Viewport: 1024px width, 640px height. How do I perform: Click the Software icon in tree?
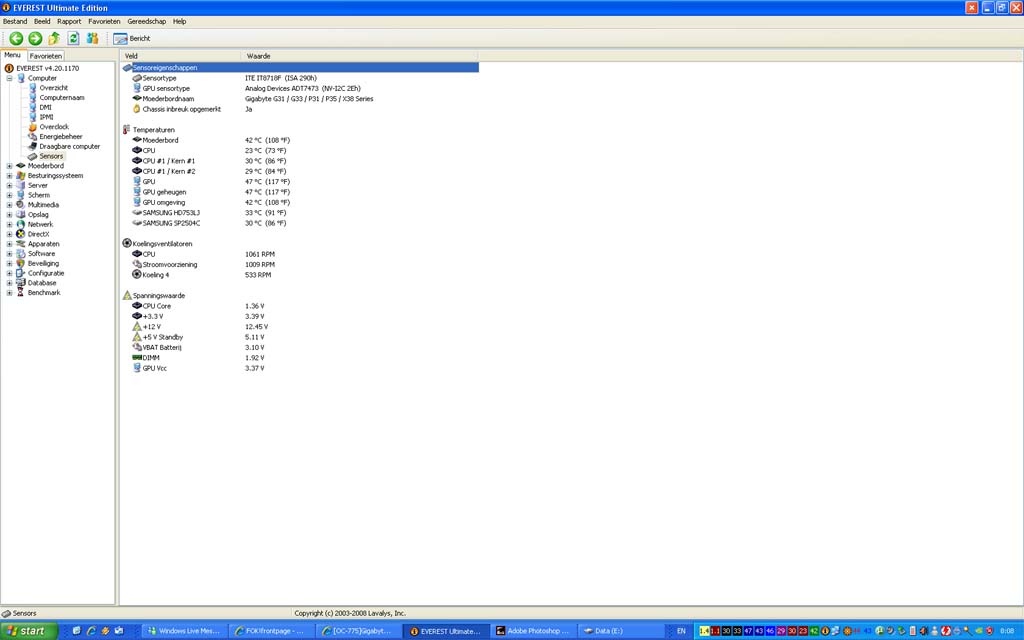pos(21,254)
